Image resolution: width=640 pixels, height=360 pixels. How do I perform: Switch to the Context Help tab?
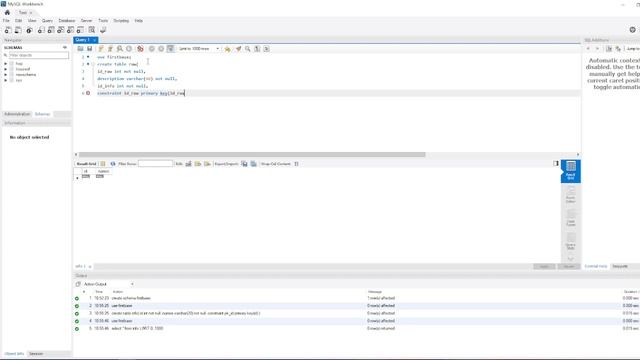(x=596, y=266)
